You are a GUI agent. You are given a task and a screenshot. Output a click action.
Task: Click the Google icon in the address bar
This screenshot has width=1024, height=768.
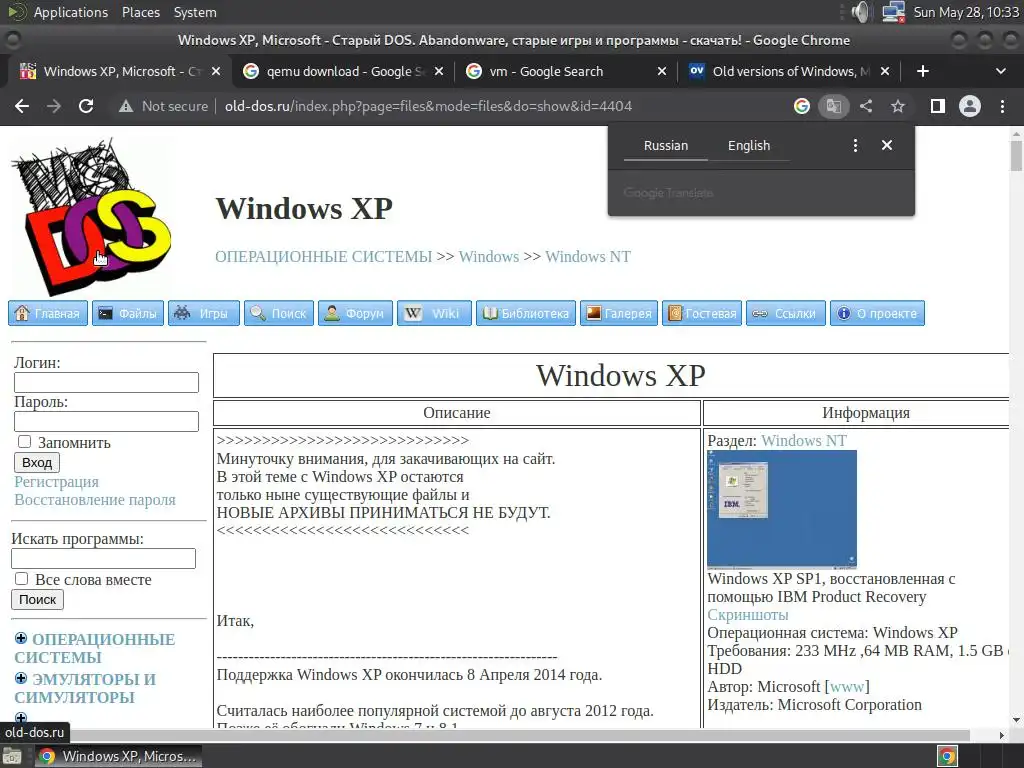tap(802, 106)
